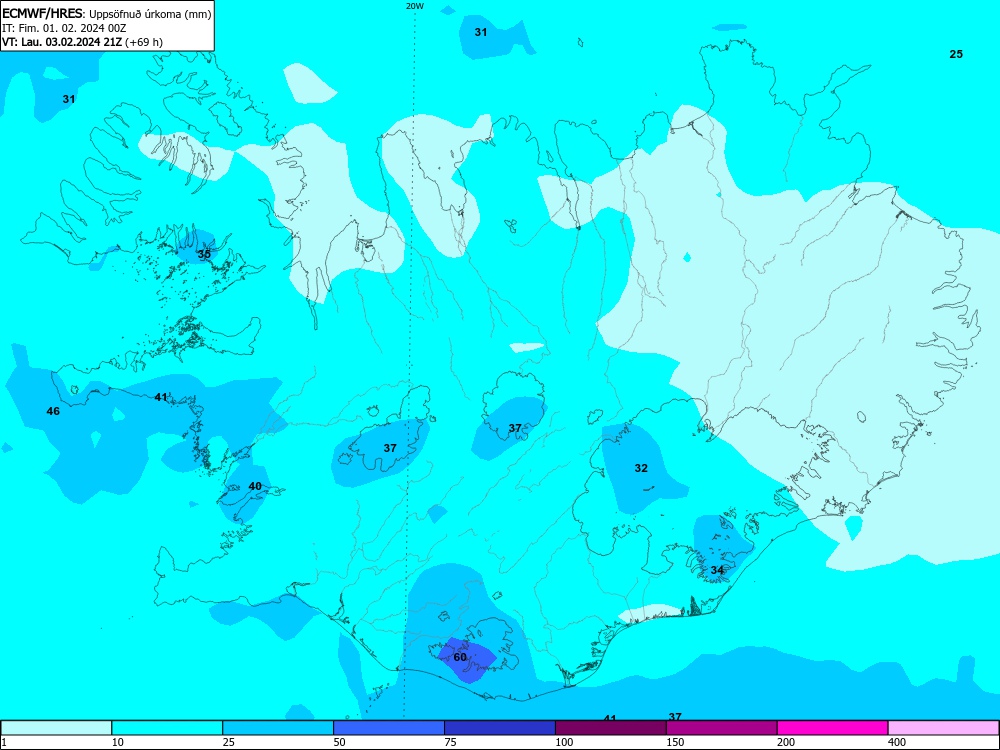Click the 46 value off the west coast

[53, 411]
